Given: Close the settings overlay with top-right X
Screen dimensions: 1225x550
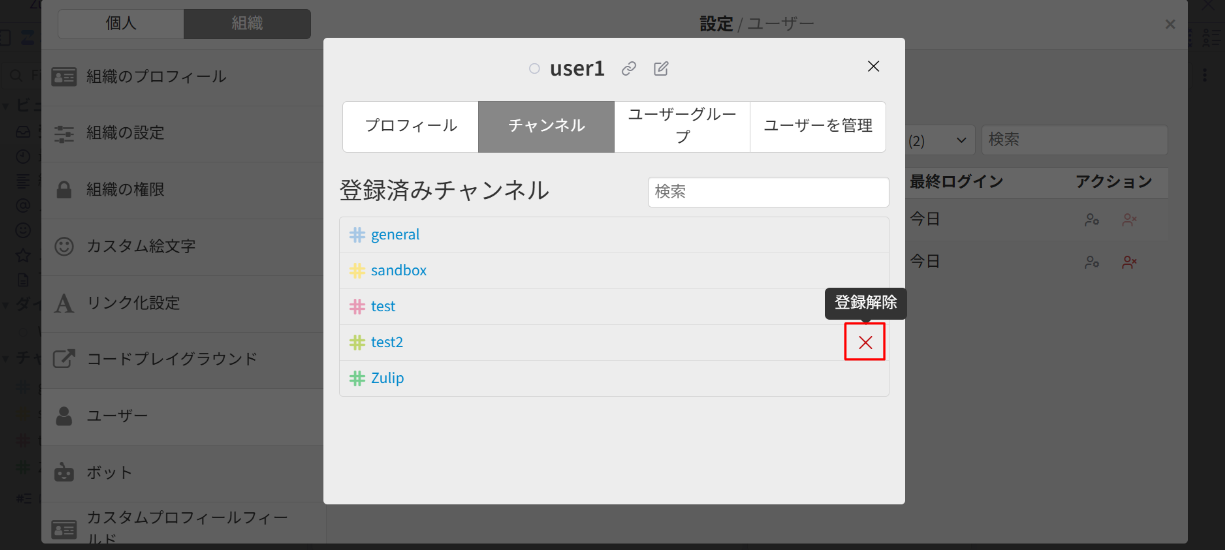Looking at the screenshot, I should [x=1170, y=24].
